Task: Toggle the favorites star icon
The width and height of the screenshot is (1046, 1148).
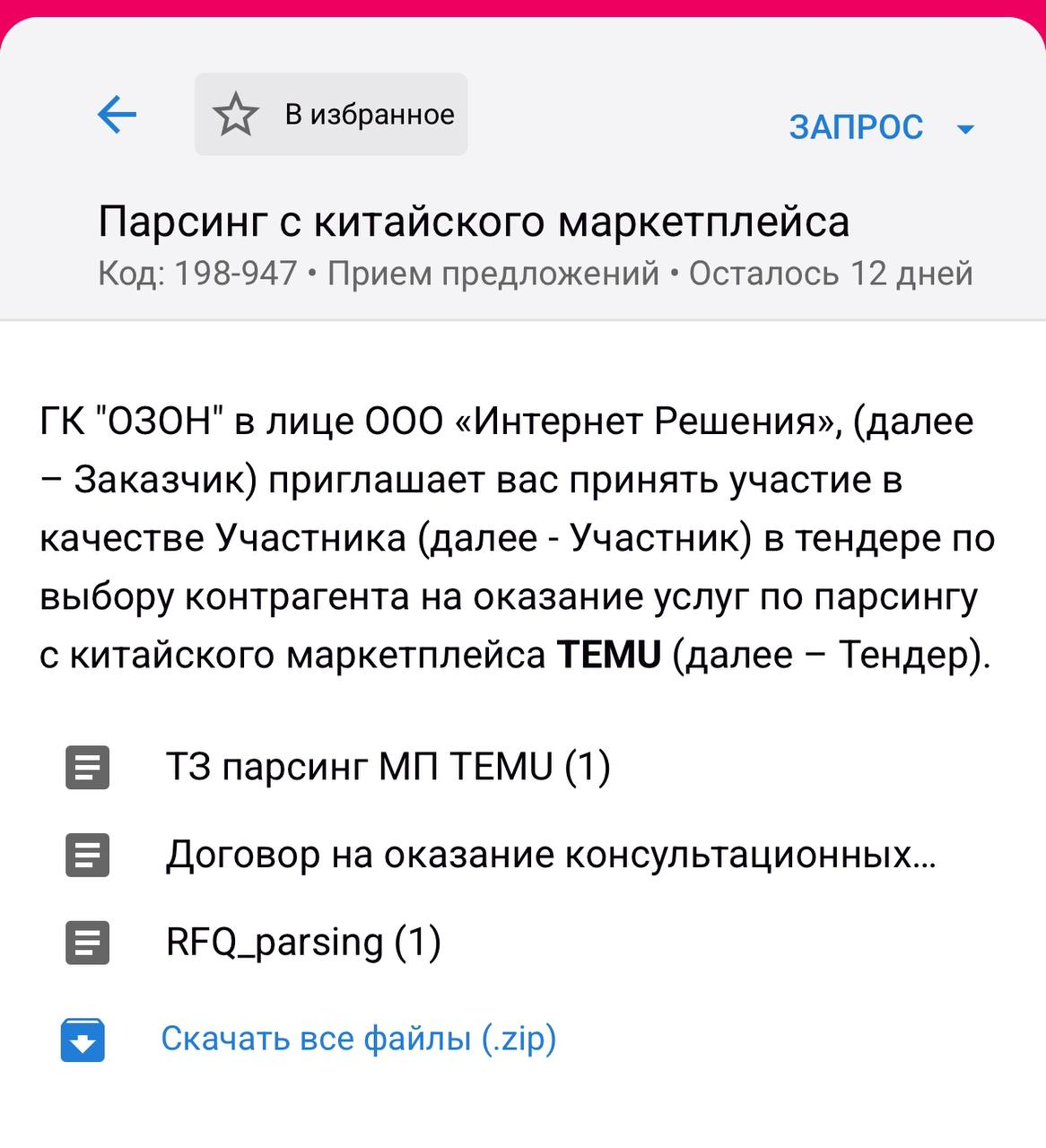Action: click(x=236, y=115)
